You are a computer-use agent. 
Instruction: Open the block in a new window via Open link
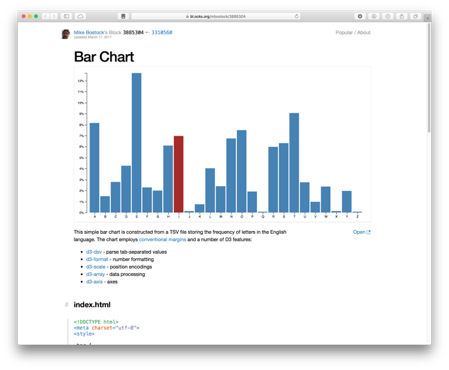point(362,232)
